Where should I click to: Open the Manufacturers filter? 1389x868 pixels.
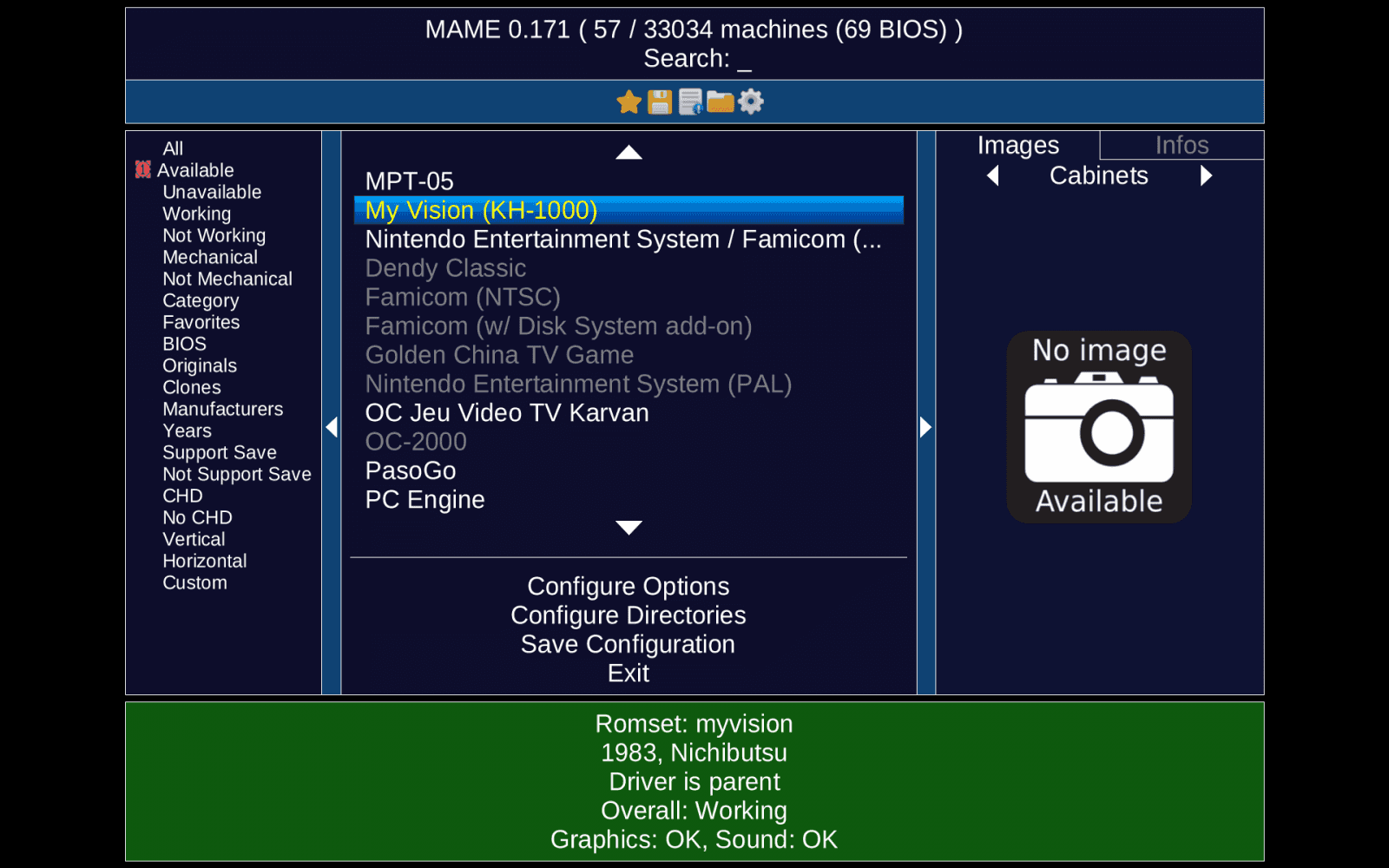223,409
